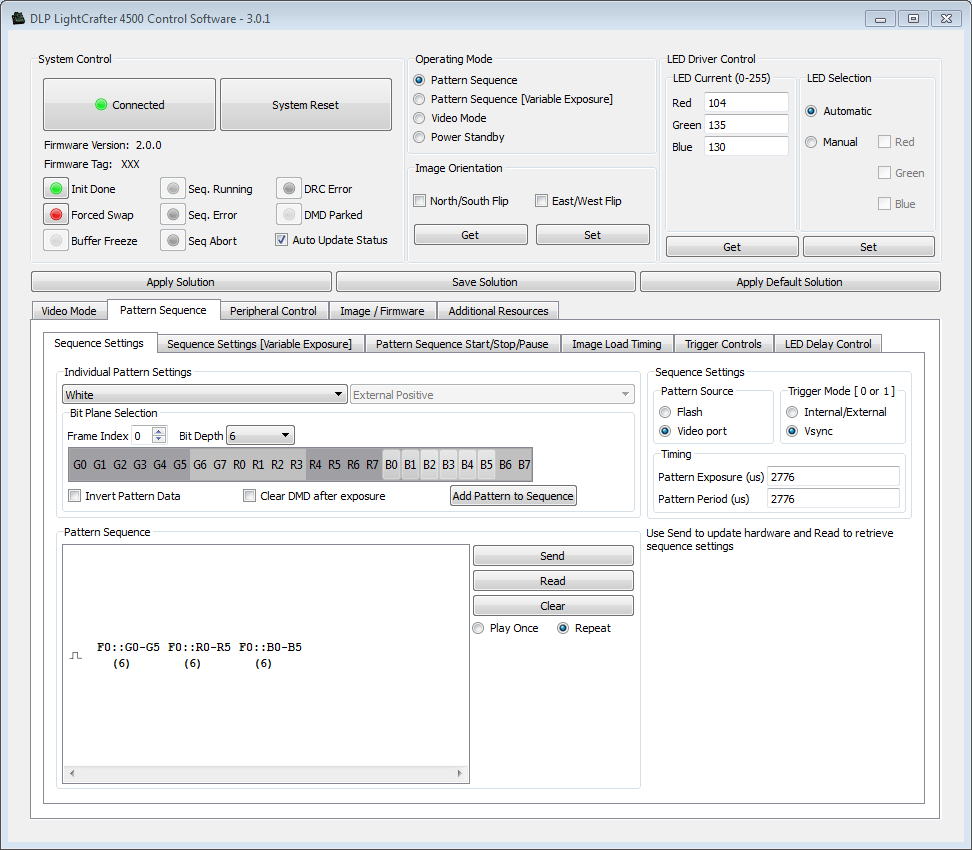Click the Seq. Running indicator

(x=173, y=188)
